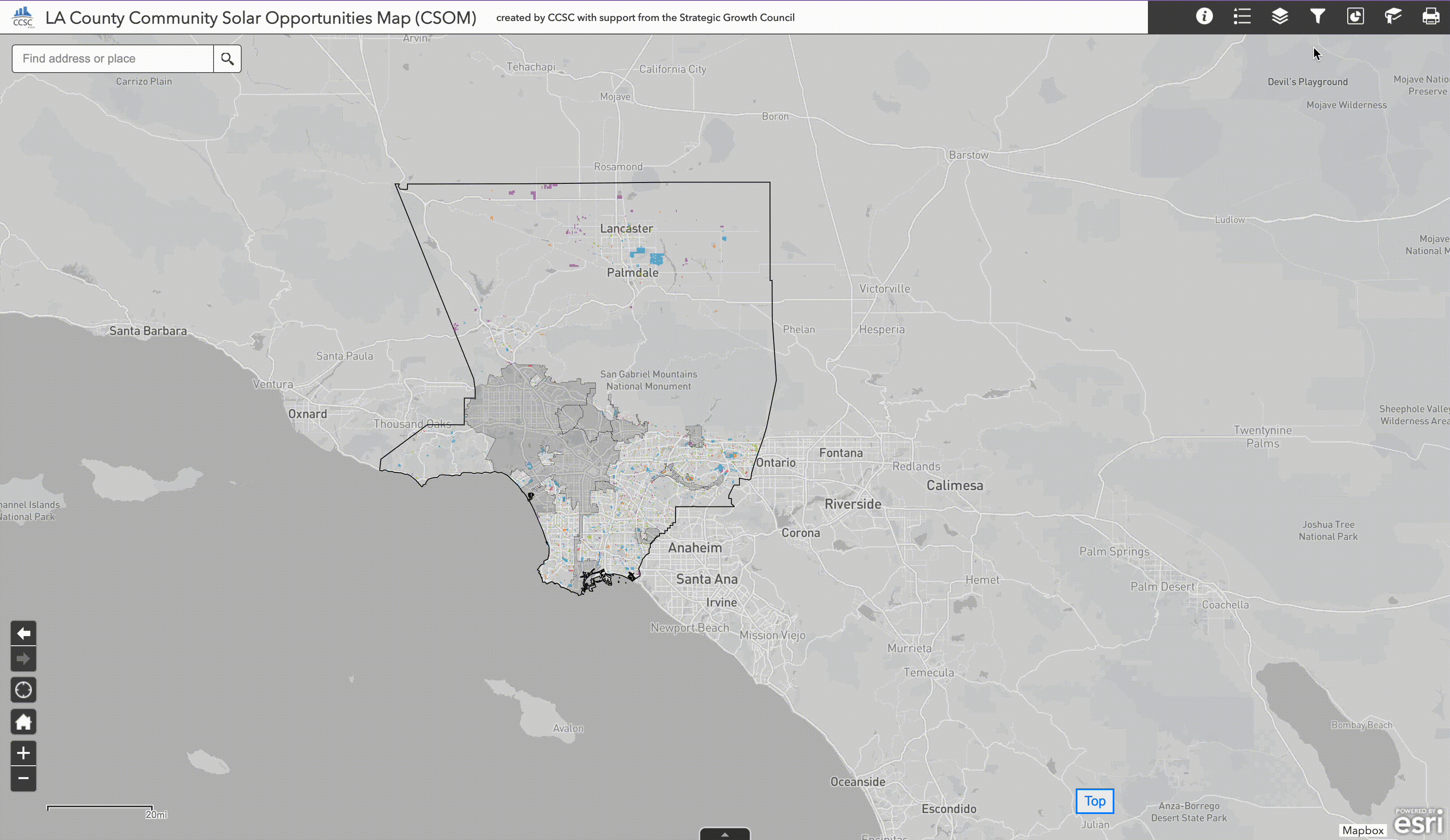Open the graduation cap tutorial widget
This screenshot has width=1450, height=840.
[x=1393, y=17]
